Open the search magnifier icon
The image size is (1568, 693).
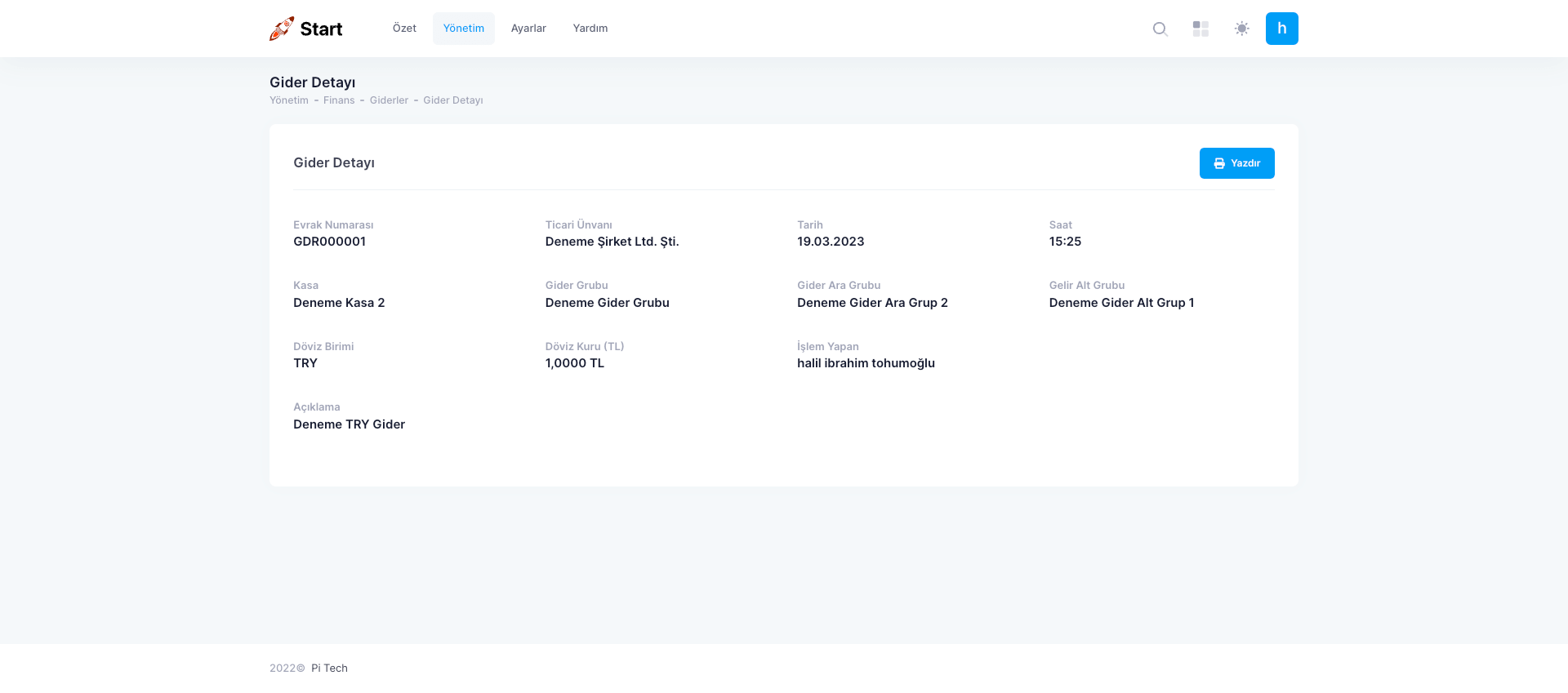click(1160, 29)
